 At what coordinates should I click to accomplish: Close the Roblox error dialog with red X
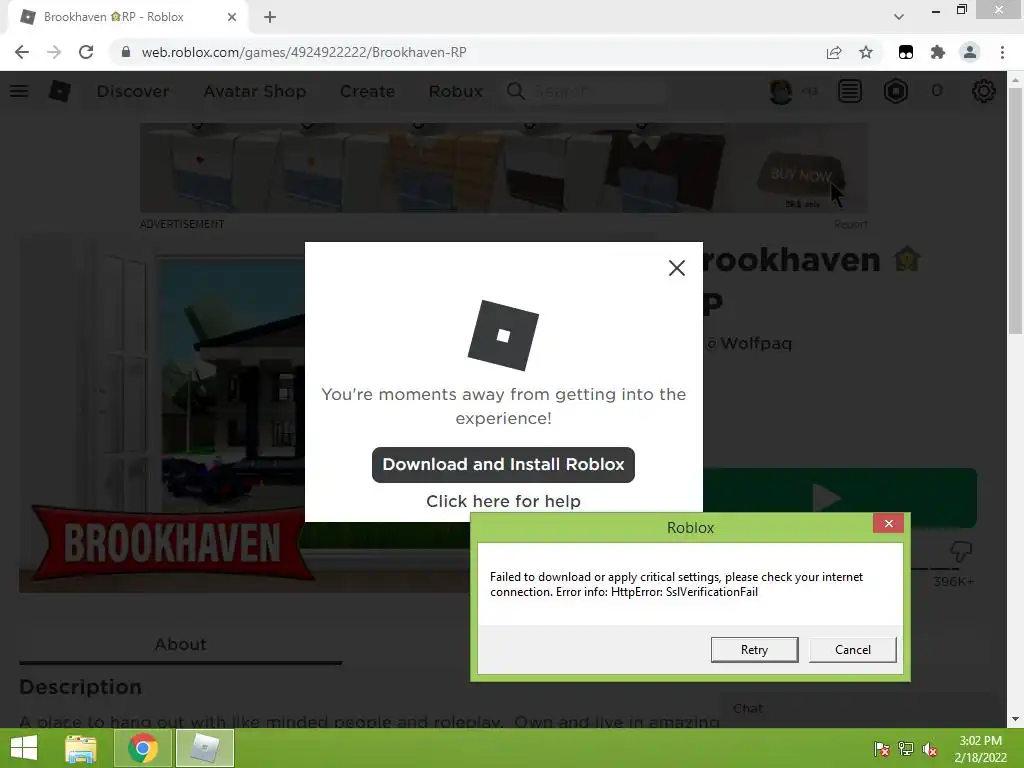[x=888, y=524]
